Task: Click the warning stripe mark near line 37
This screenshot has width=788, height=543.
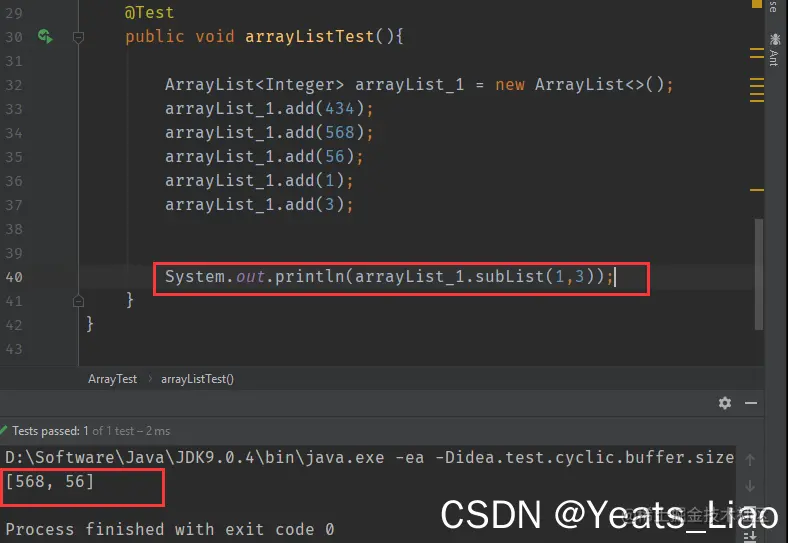Action: tap(757, 190)
